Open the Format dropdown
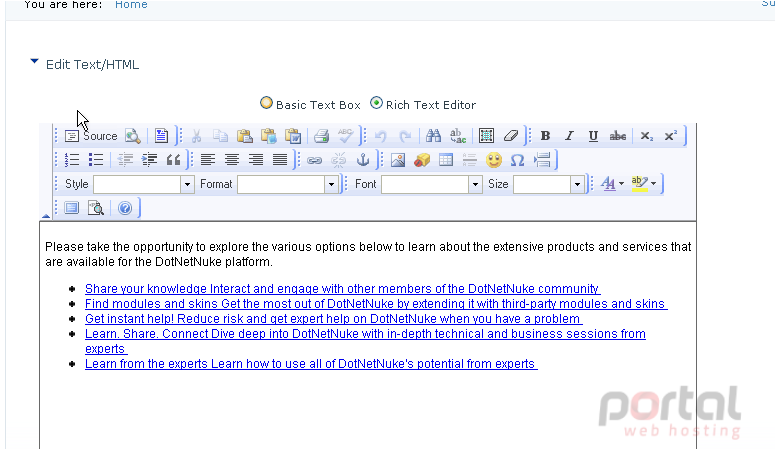 click(288, 184)
